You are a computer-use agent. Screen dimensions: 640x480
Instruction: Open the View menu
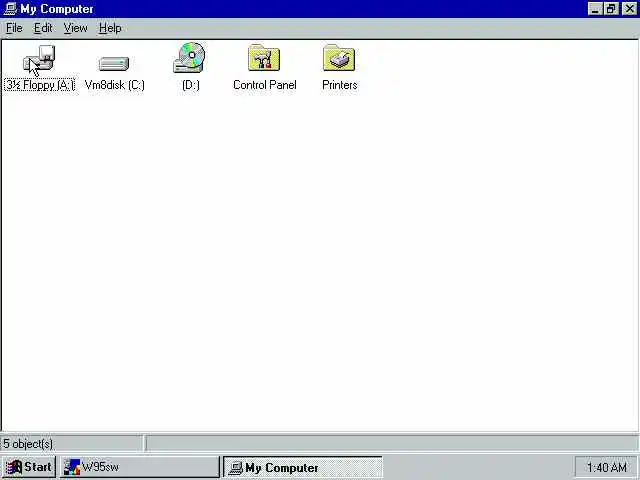point(76,28)
